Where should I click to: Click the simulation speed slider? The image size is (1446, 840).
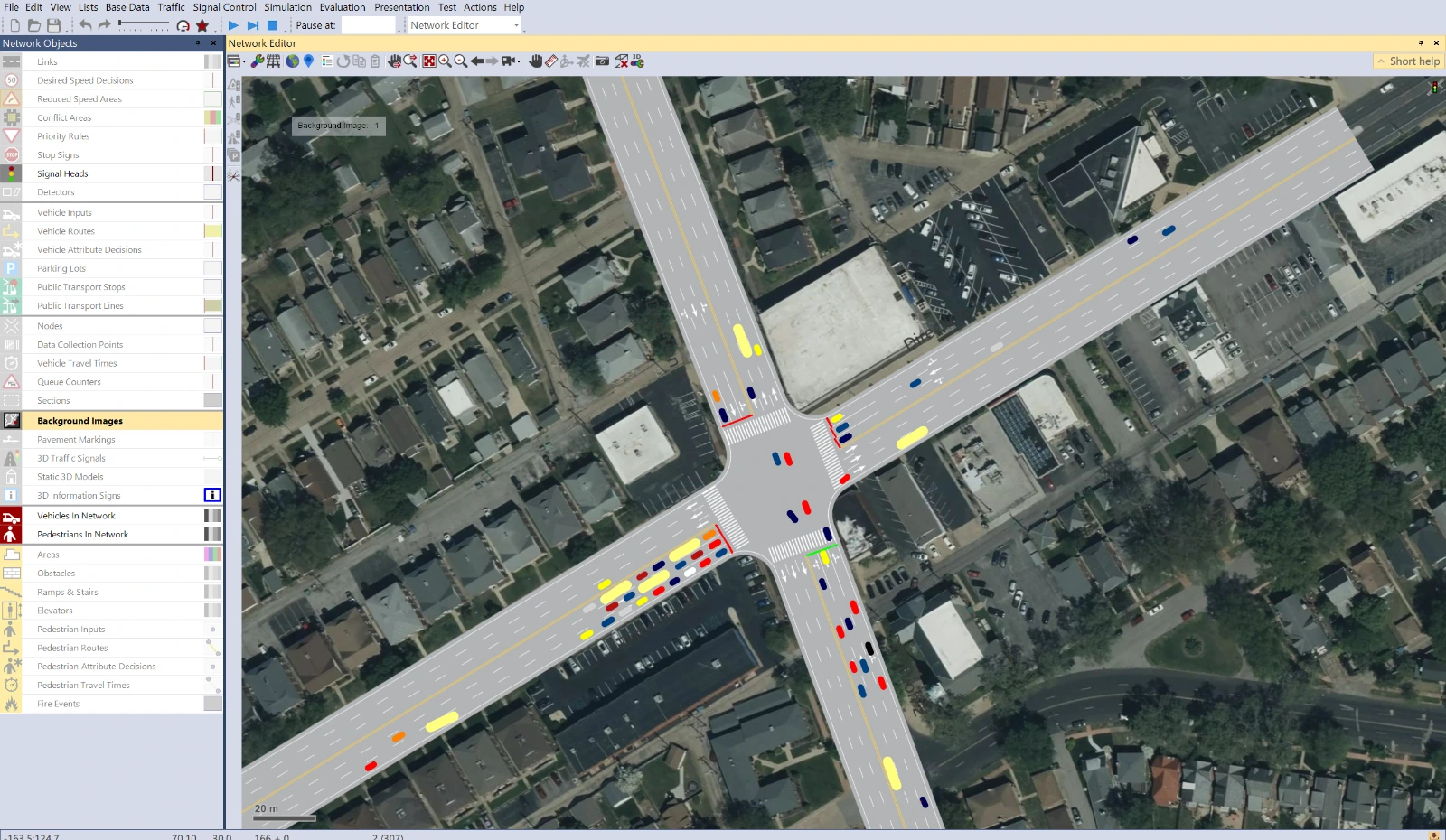[x=143, y=26]
